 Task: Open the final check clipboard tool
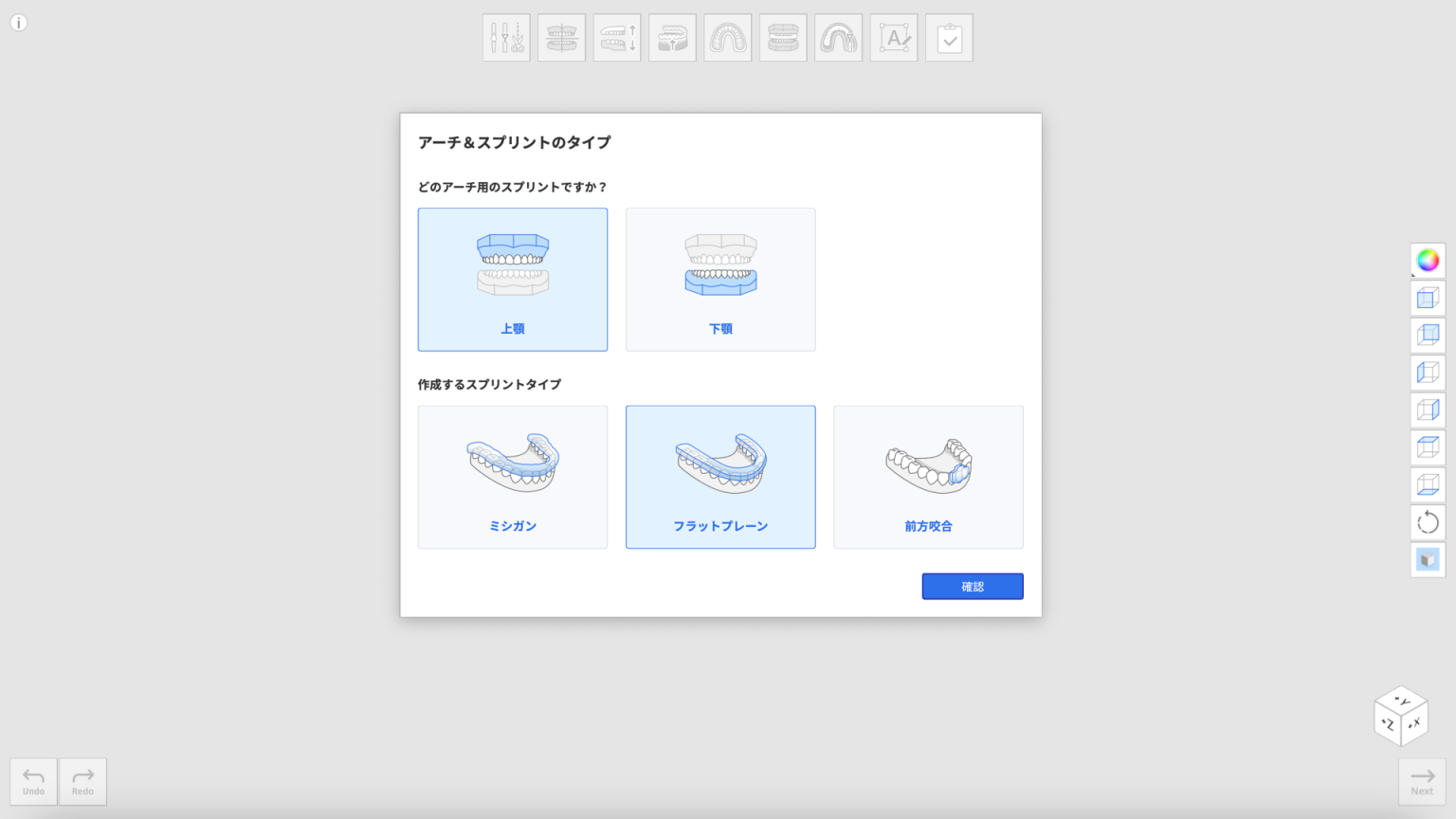pos(949,37)
